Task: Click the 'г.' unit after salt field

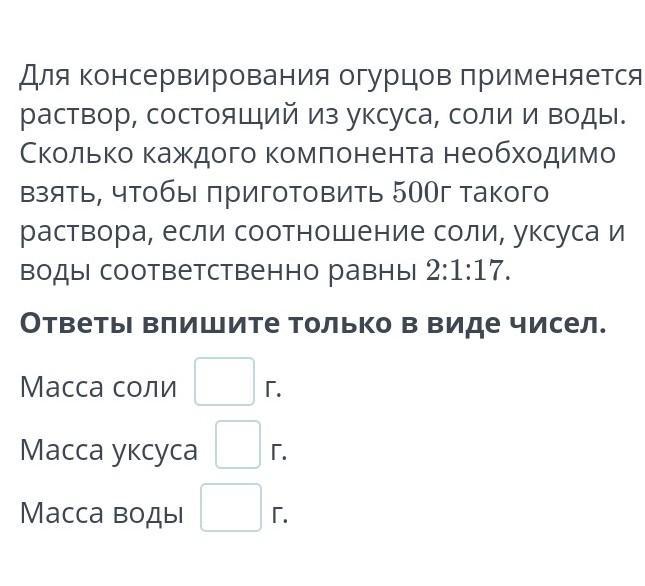Action: [x=274, y=388]
